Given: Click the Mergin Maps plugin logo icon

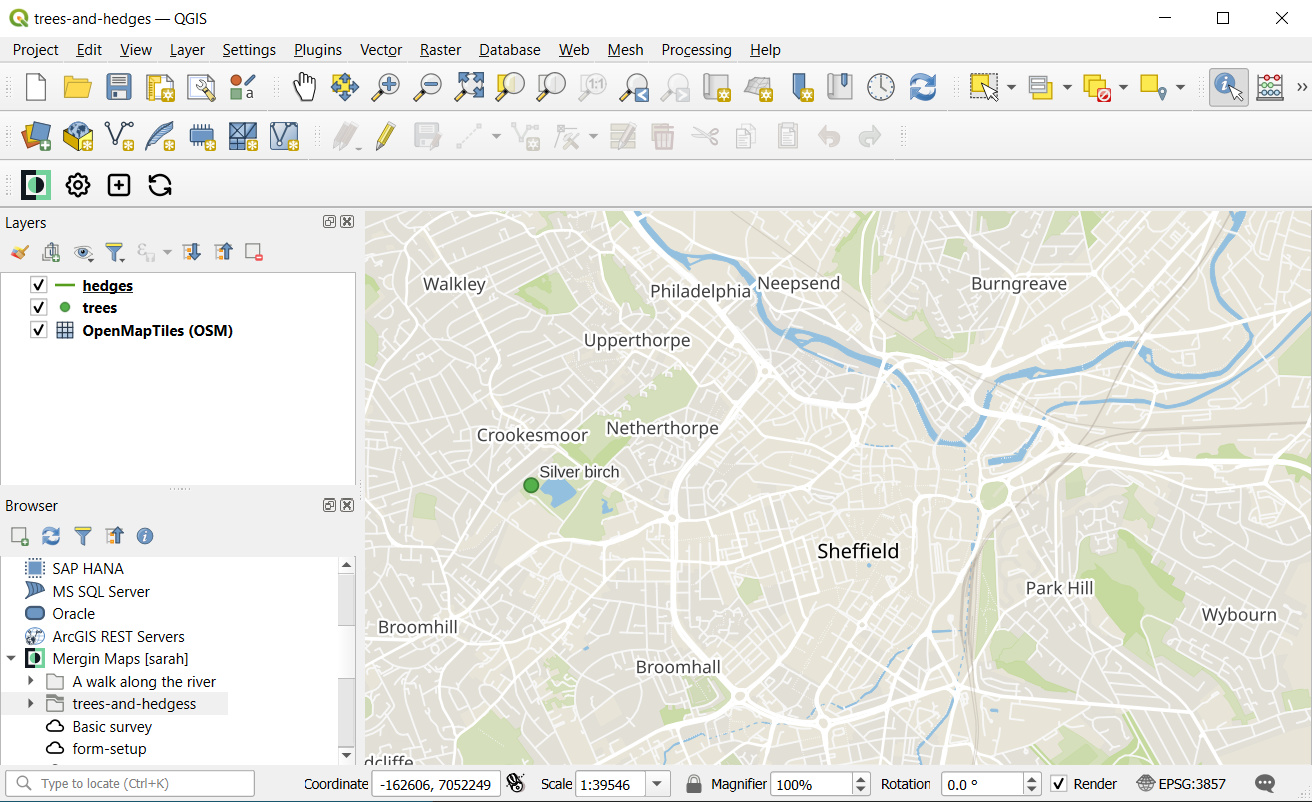Looking at the screenshot, I should tap(36, 185).
